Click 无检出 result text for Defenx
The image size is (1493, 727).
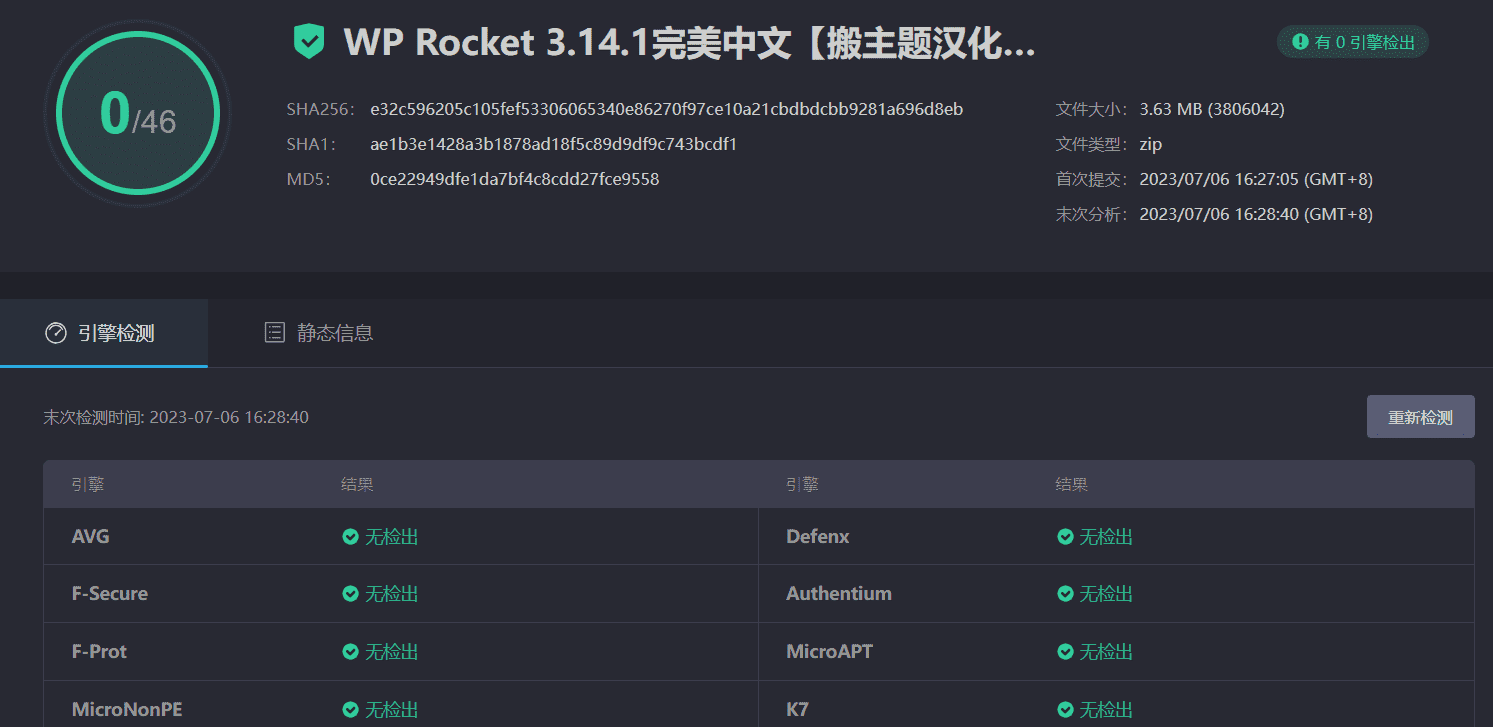click(1106, 537)
